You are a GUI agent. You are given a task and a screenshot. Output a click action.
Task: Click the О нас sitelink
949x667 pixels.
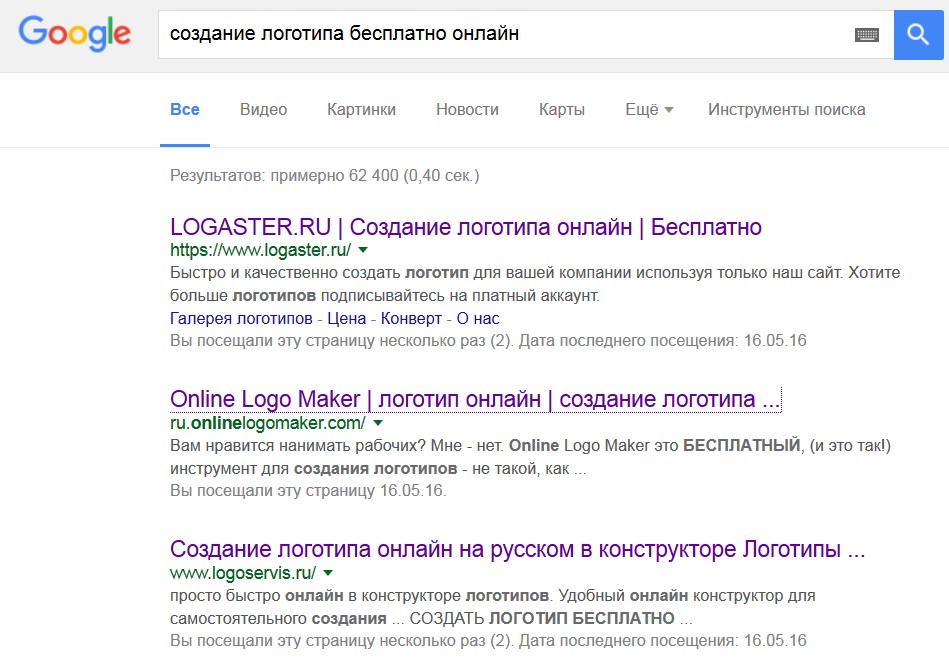(478, 319)
